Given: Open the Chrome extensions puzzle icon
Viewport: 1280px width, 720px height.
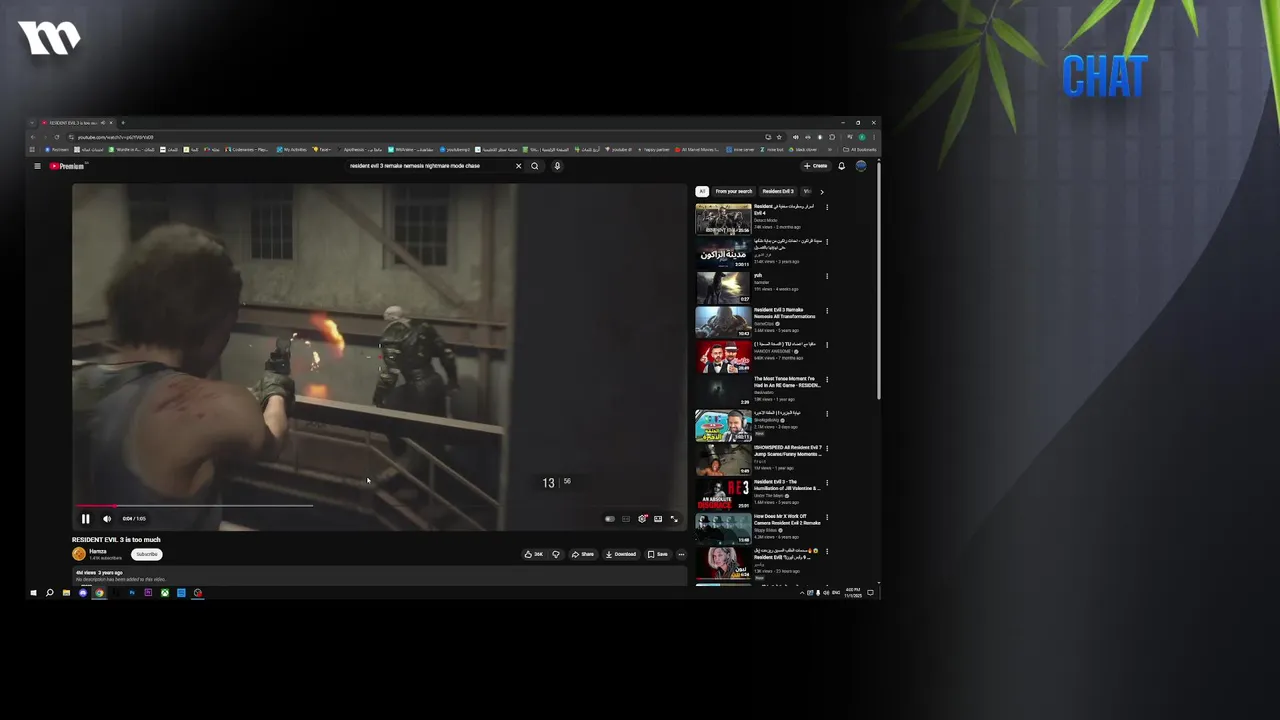Looking at the screenshot, I should [x=832, y=137].
